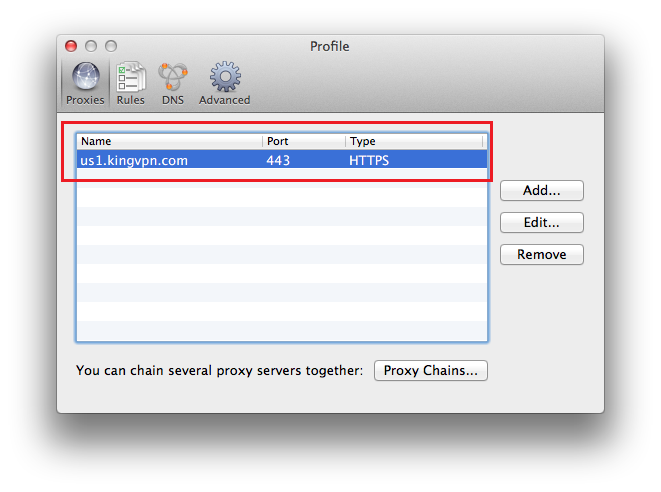Click the Add... button
Image resolution: width=661 pixels, height=492 pixels.
coord(542,191)
